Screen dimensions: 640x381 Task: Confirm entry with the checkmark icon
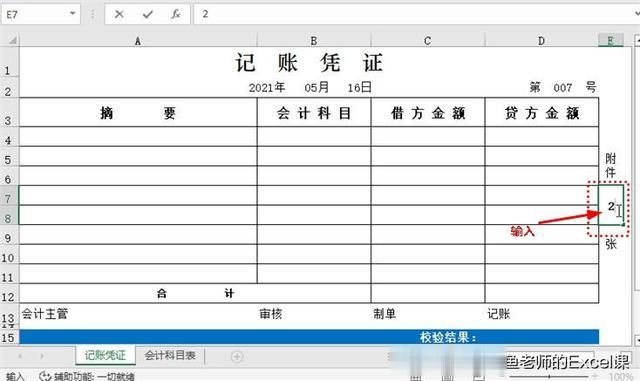tap(147, 14)
